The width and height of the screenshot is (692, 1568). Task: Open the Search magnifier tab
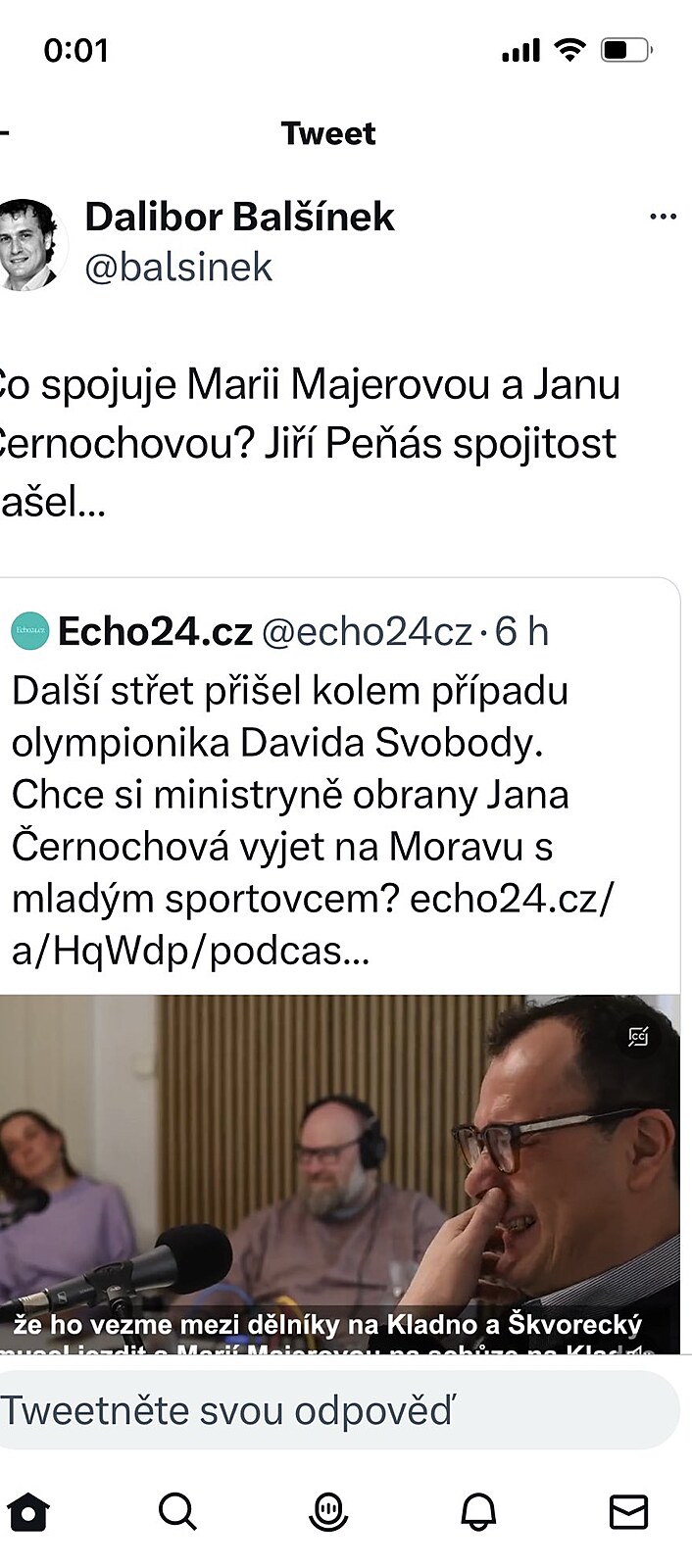coord(177,1511)
